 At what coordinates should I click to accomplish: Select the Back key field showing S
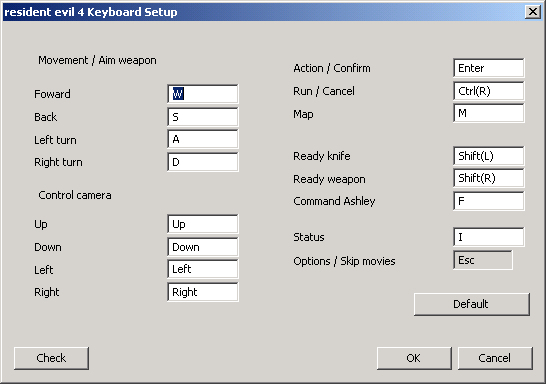pyautogui.click(x=203, y=117)
